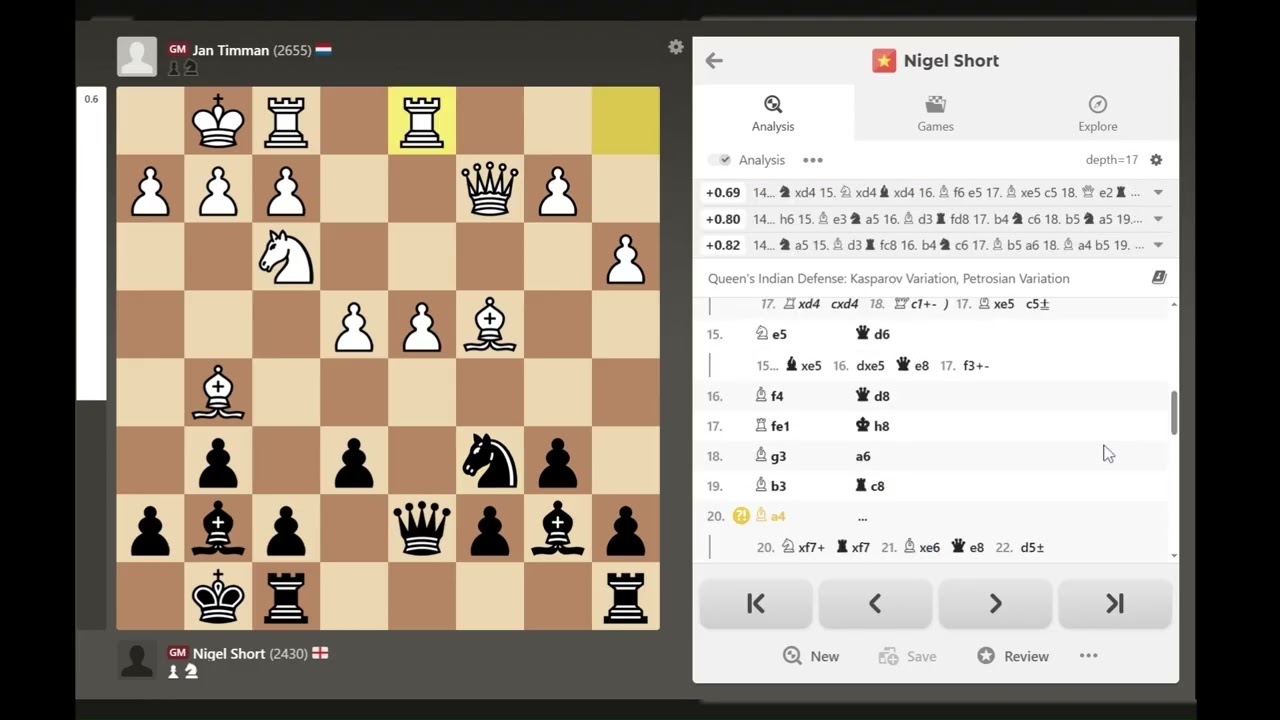Select white's move 17 'fe1'
This screenshot has height=720, width=1280.
772,426
